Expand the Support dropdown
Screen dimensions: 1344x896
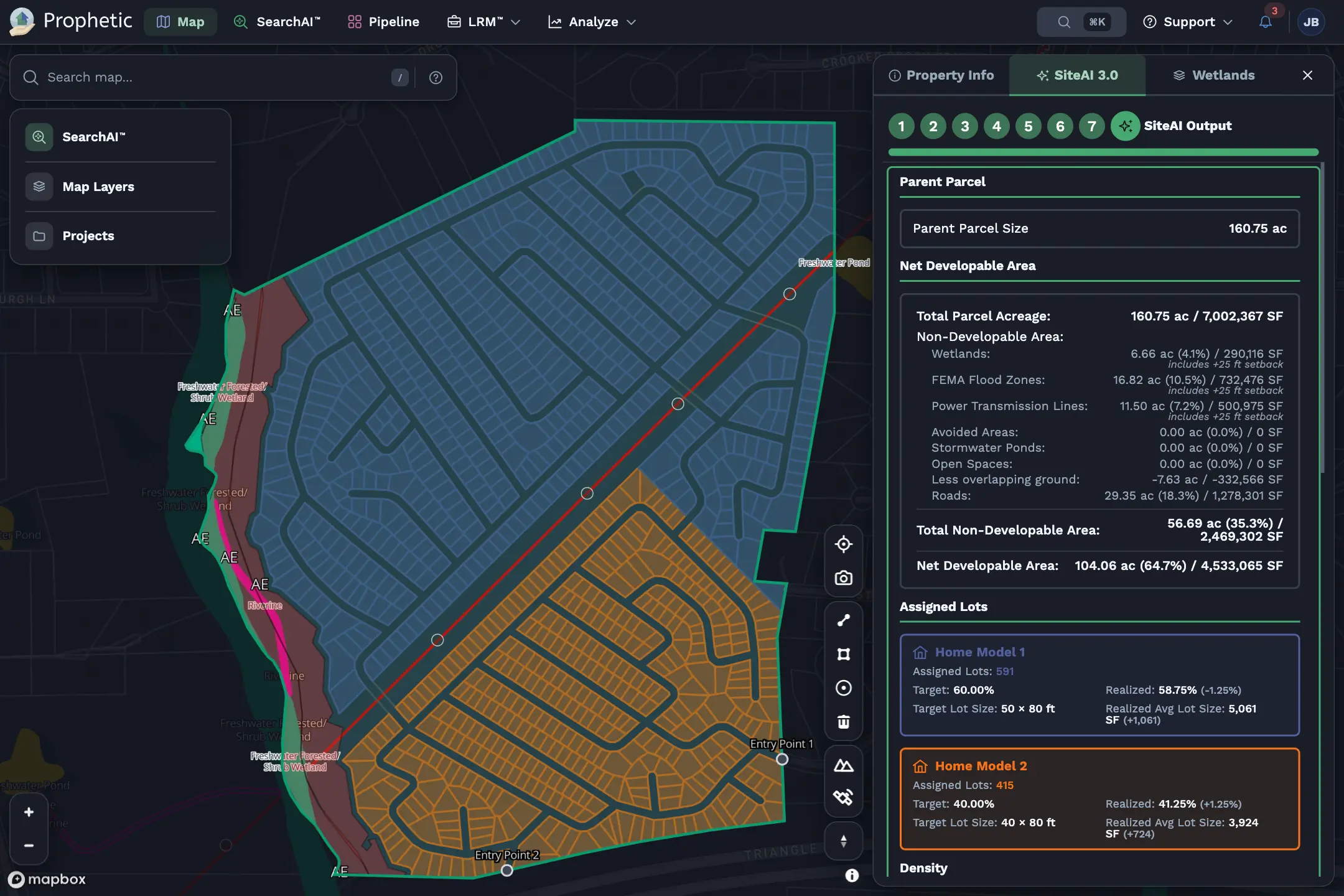pos(1188,22)
